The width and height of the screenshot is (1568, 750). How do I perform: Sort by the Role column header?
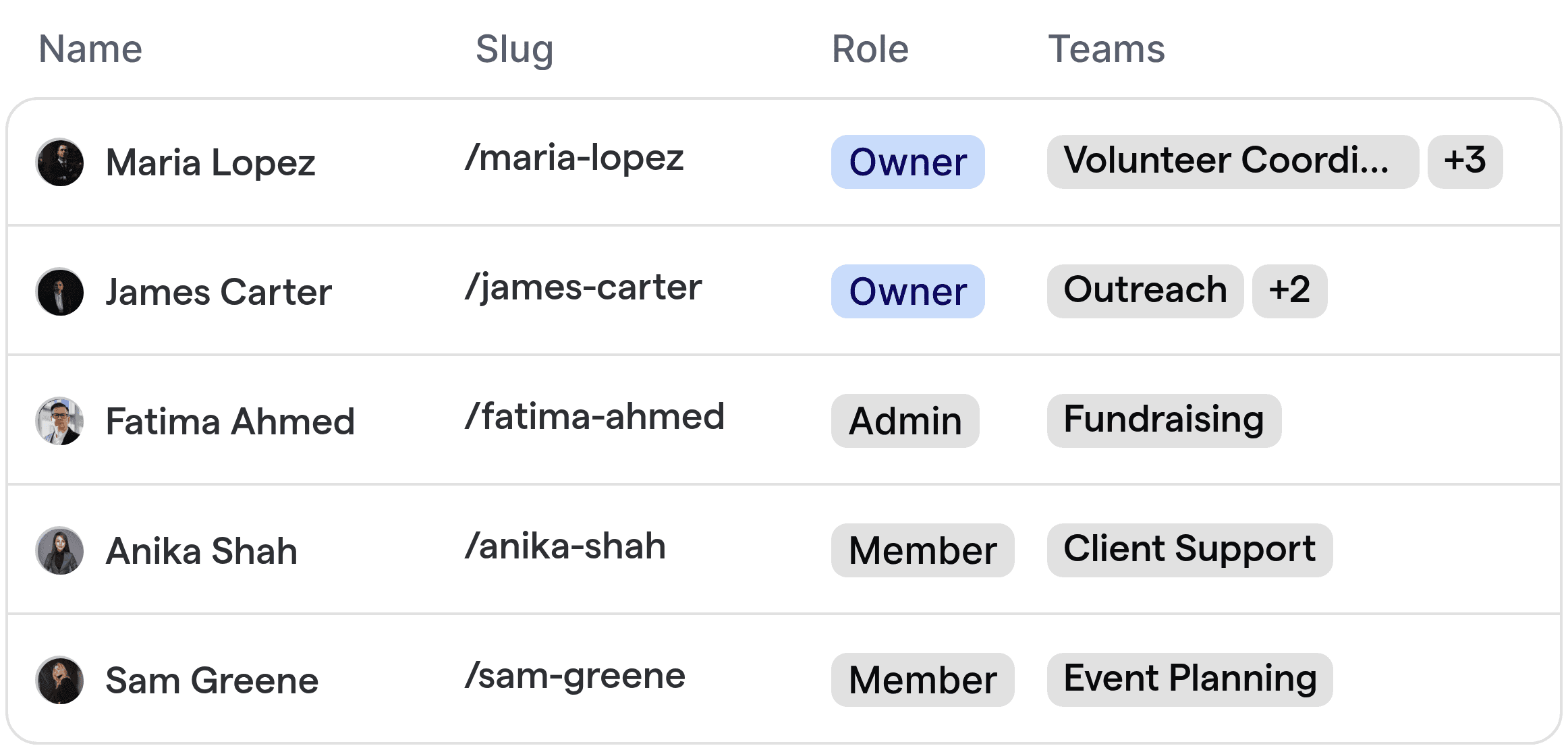(869, 49)
